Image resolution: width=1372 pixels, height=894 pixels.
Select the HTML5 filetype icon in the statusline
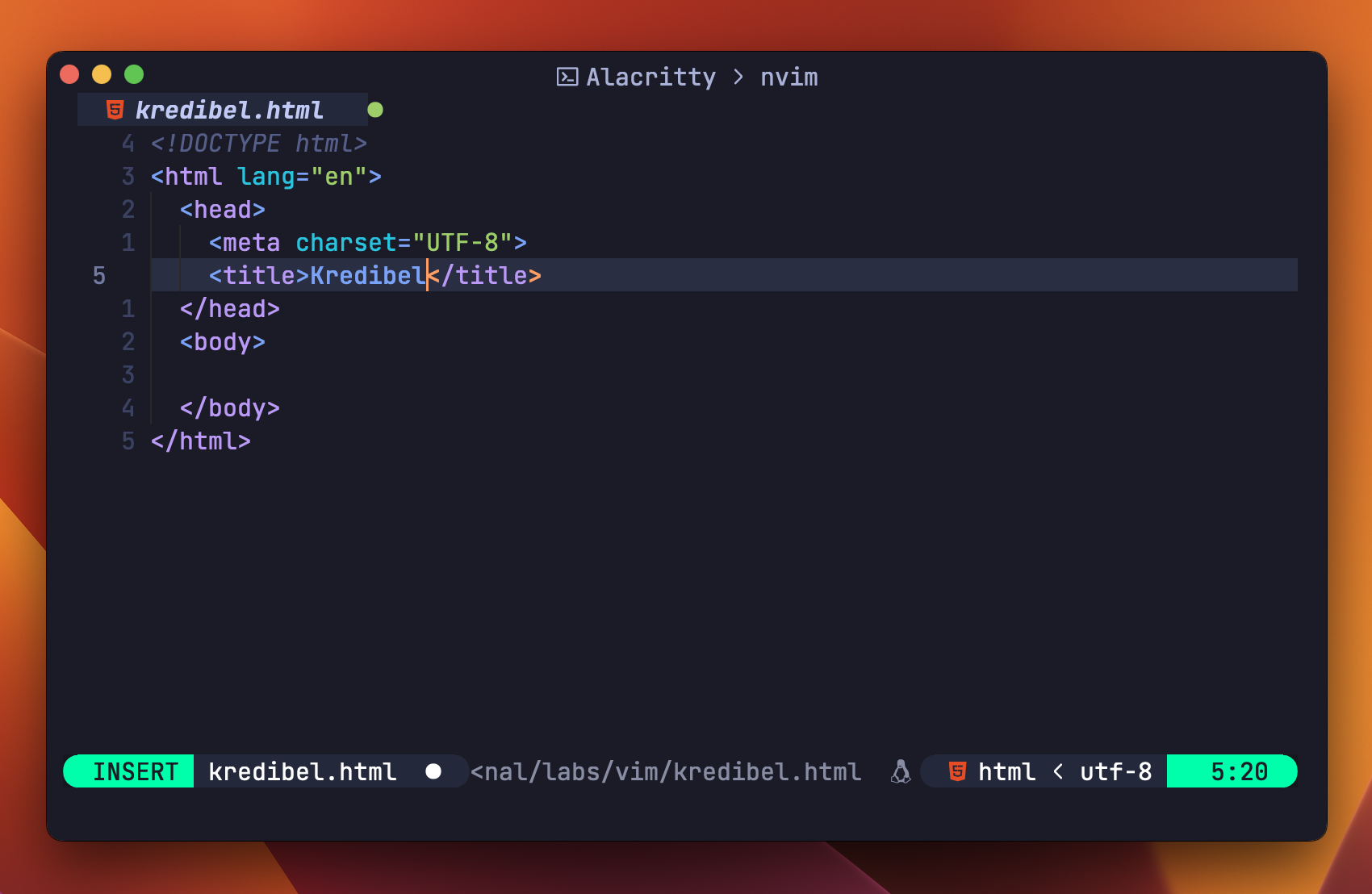click(x=956, y=771)
